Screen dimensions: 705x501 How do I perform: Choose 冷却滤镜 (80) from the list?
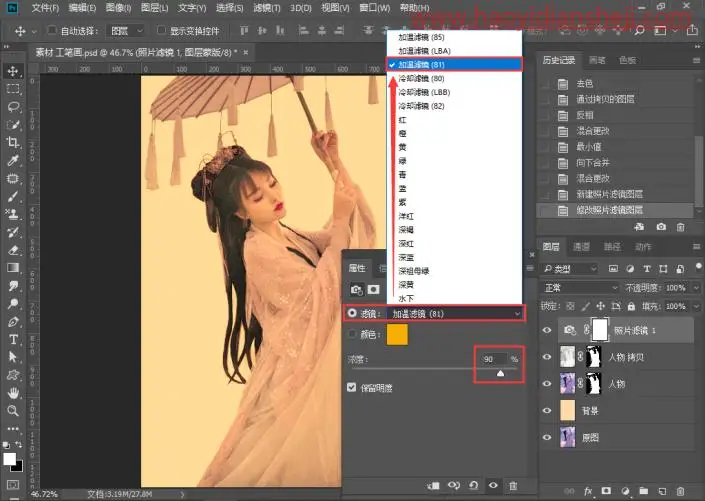[454, 78]
